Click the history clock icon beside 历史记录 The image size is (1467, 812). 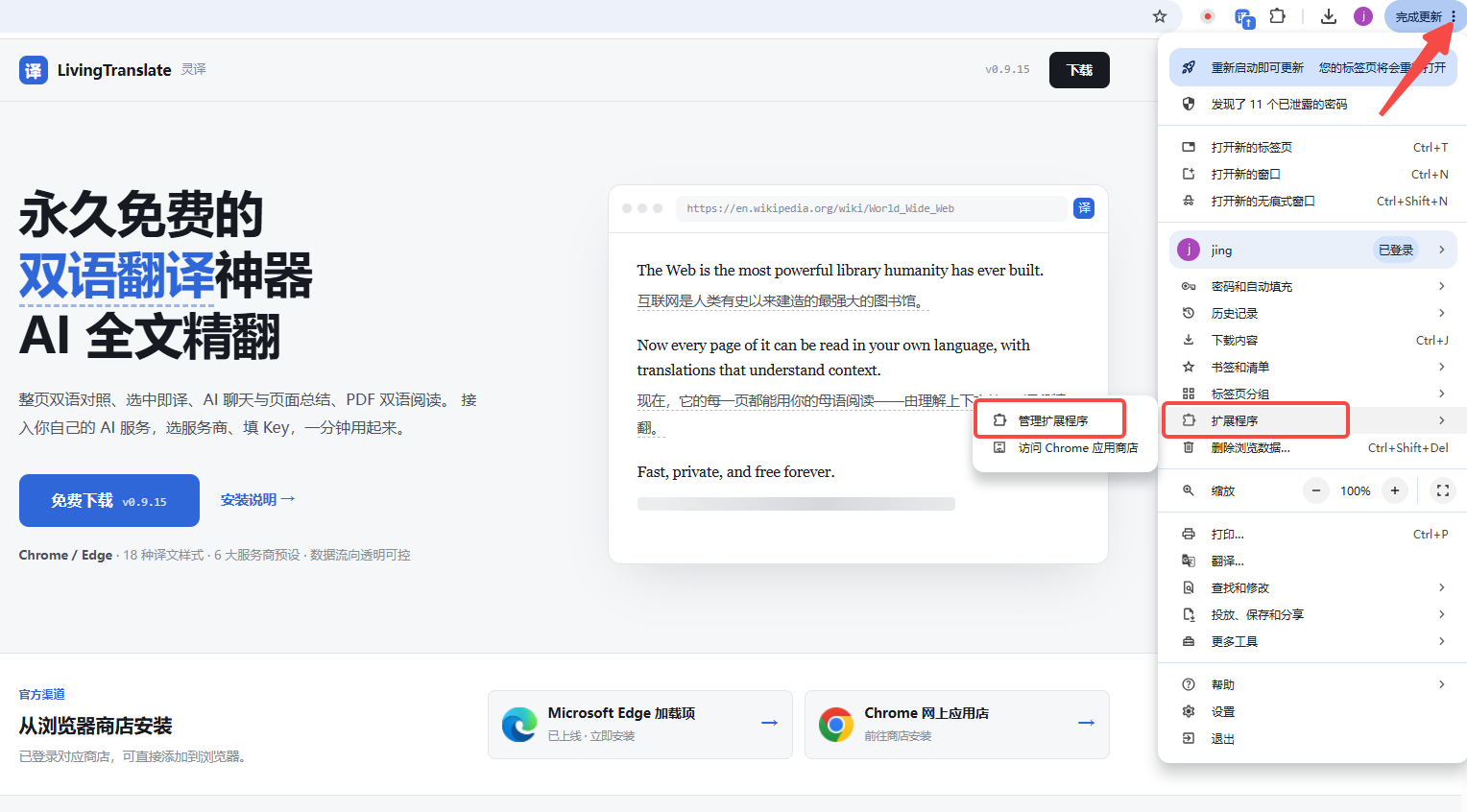point(1189,313)
